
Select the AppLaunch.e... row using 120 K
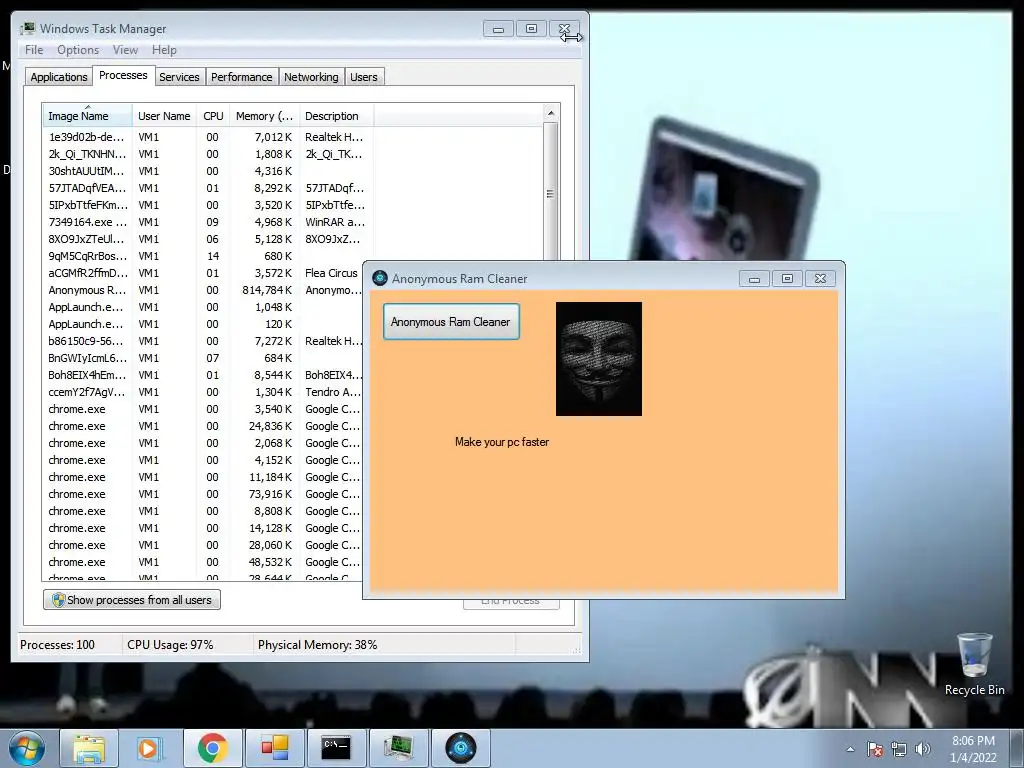tap(202, 324)
